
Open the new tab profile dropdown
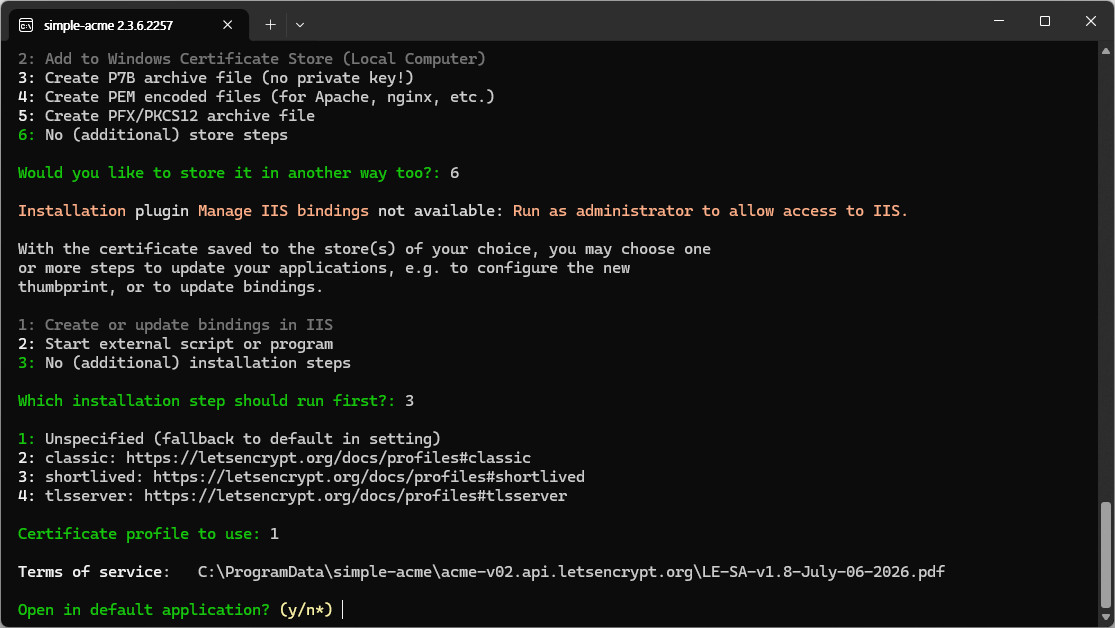pos(300,25)
